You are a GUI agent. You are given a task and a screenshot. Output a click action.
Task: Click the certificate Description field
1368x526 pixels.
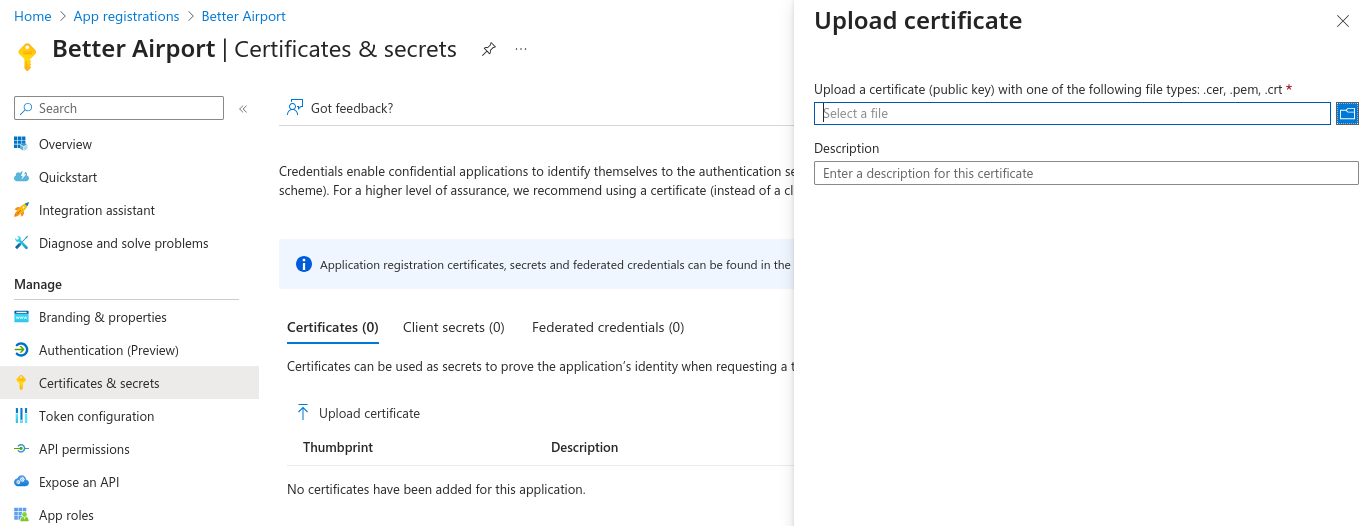pos(1086,173)
